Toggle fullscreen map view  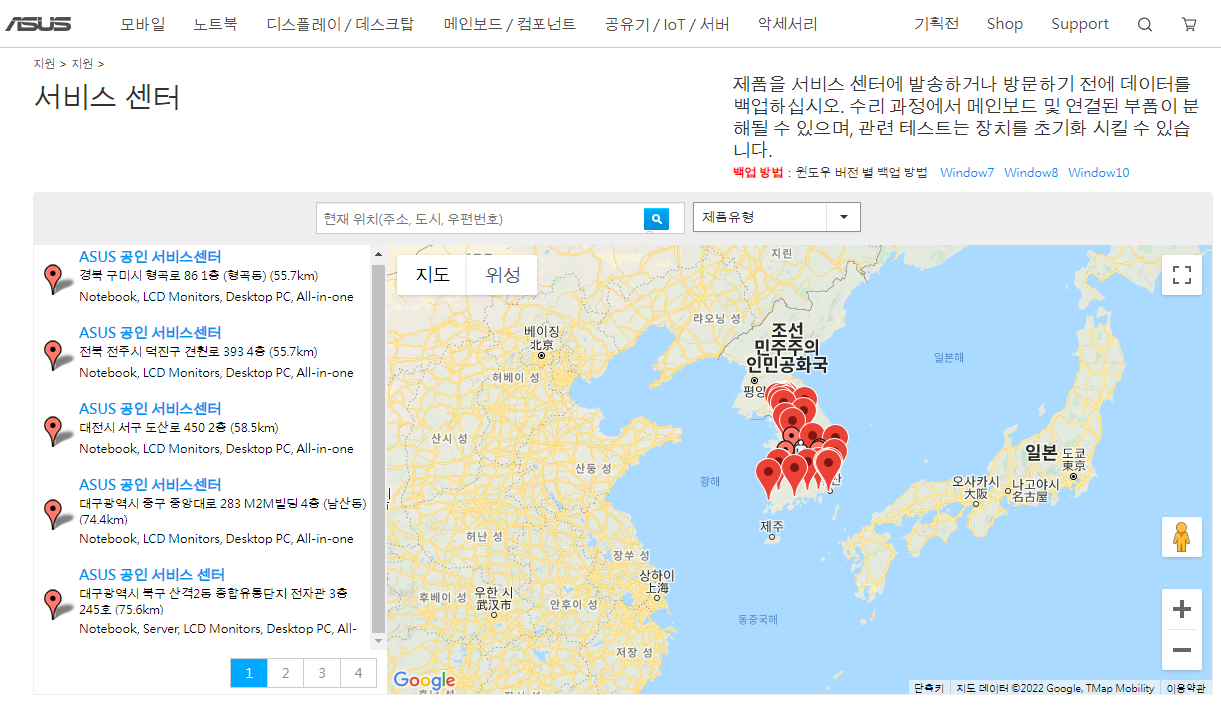point(1181,275)
